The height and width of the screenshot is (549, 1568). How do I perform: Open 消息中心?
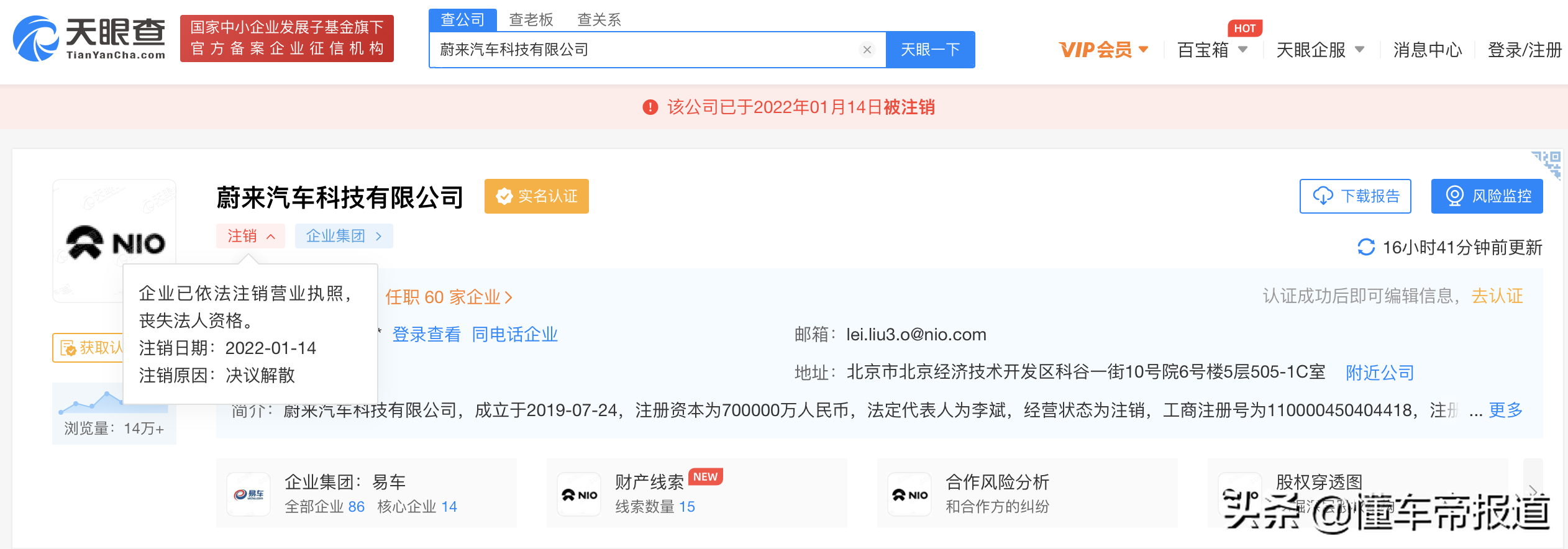coord(1428,50)
